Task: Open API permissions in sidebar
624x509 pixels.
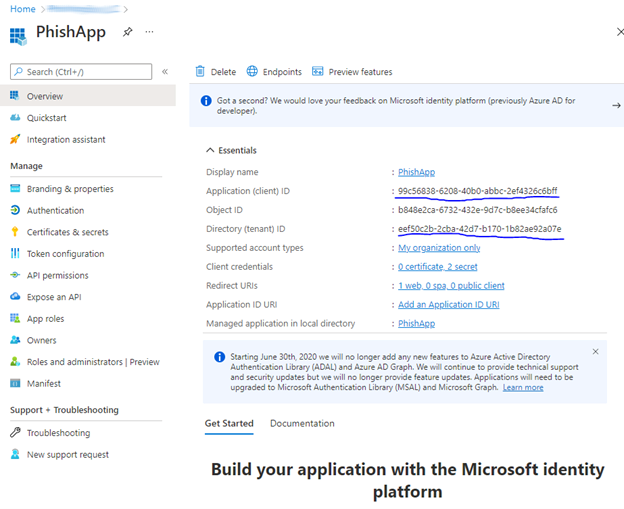Action: click(57, 276)
